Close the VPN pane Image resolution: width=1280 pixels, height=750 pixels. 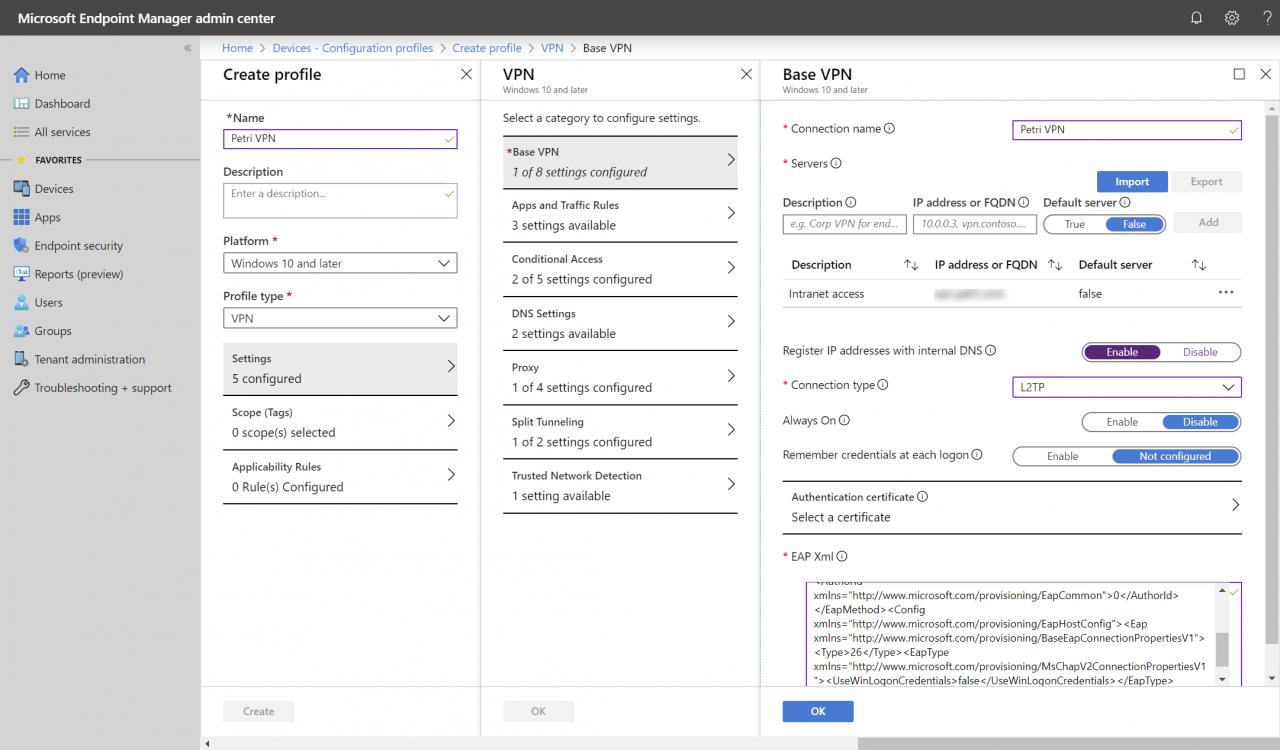746,74
